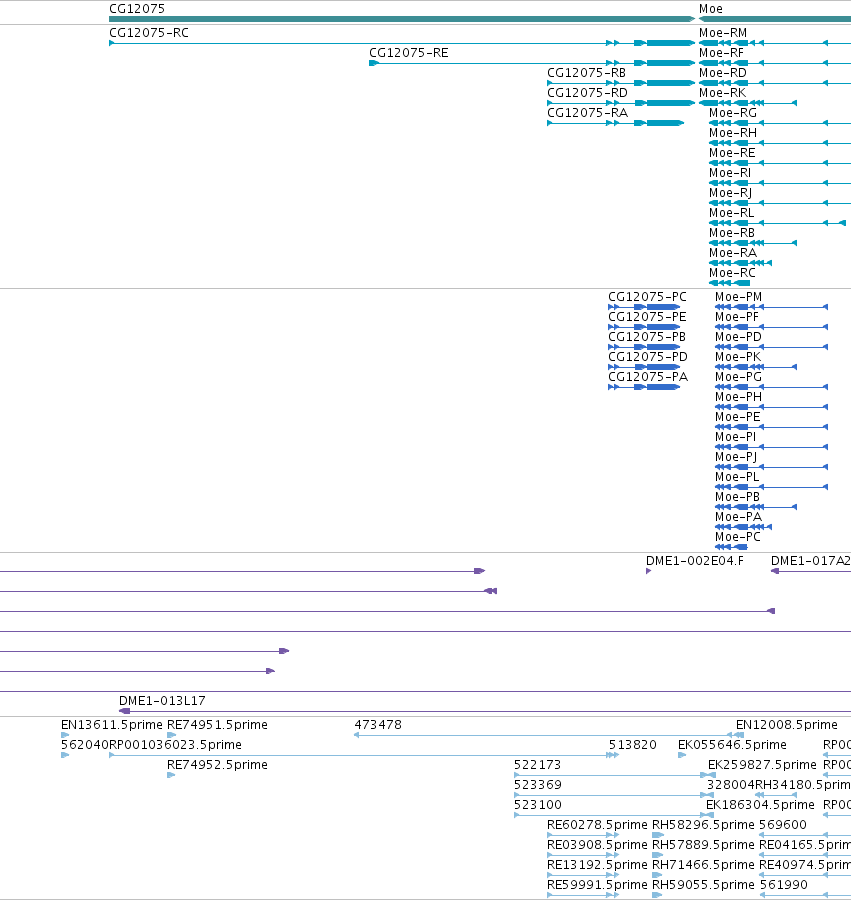
Task: Select the Moe-PC protein label
Action: point(738,537)
